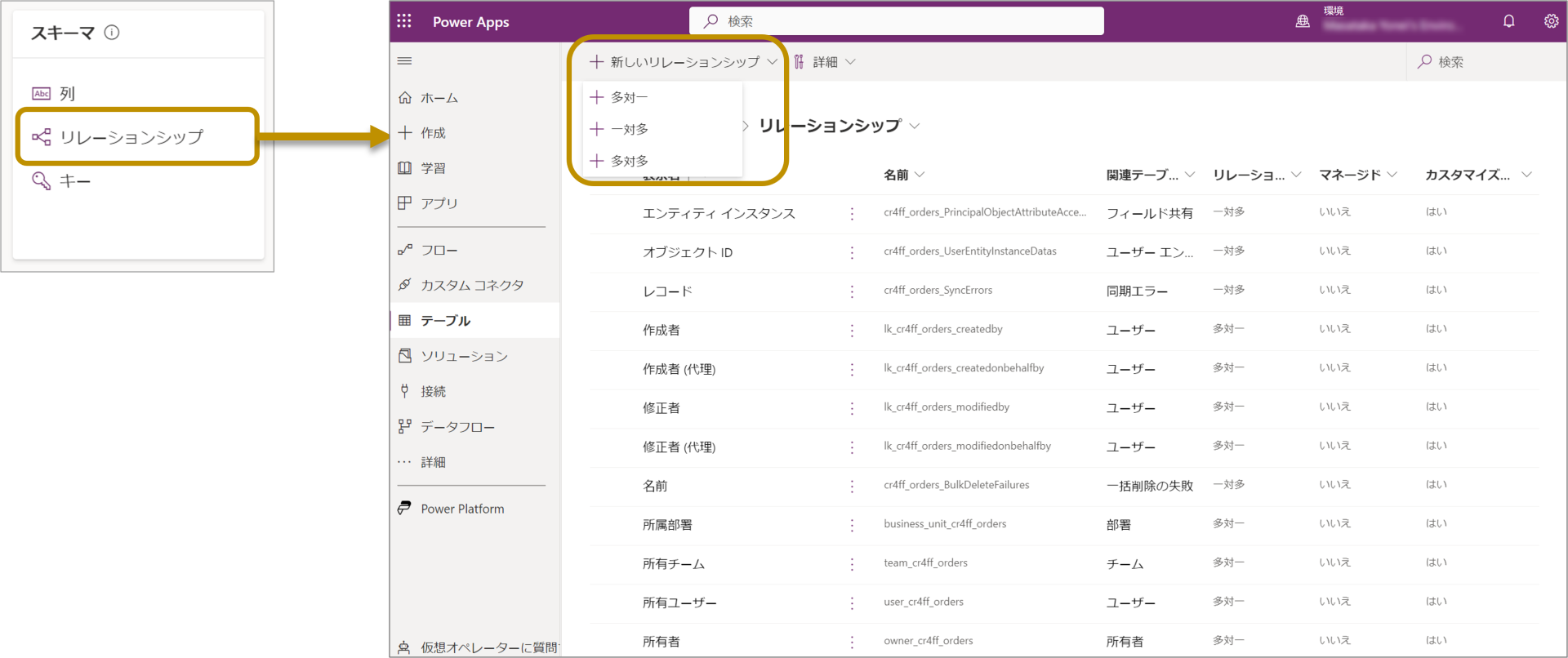The height and width of the screenshot is (658, 1568).
Task: Open more options for 名前 row
Action: pos(852,487)
